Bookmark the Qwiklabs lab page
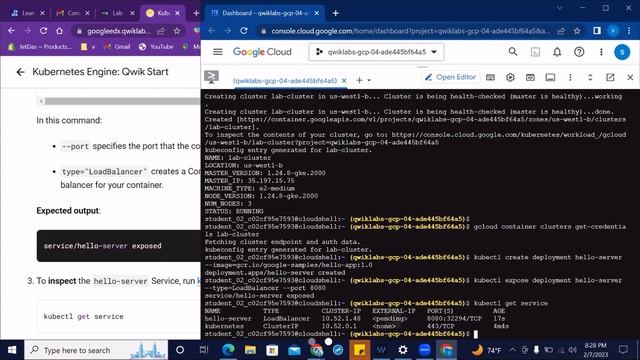The height and width of the screenshot is (360, 640). [x=177, y=31]
